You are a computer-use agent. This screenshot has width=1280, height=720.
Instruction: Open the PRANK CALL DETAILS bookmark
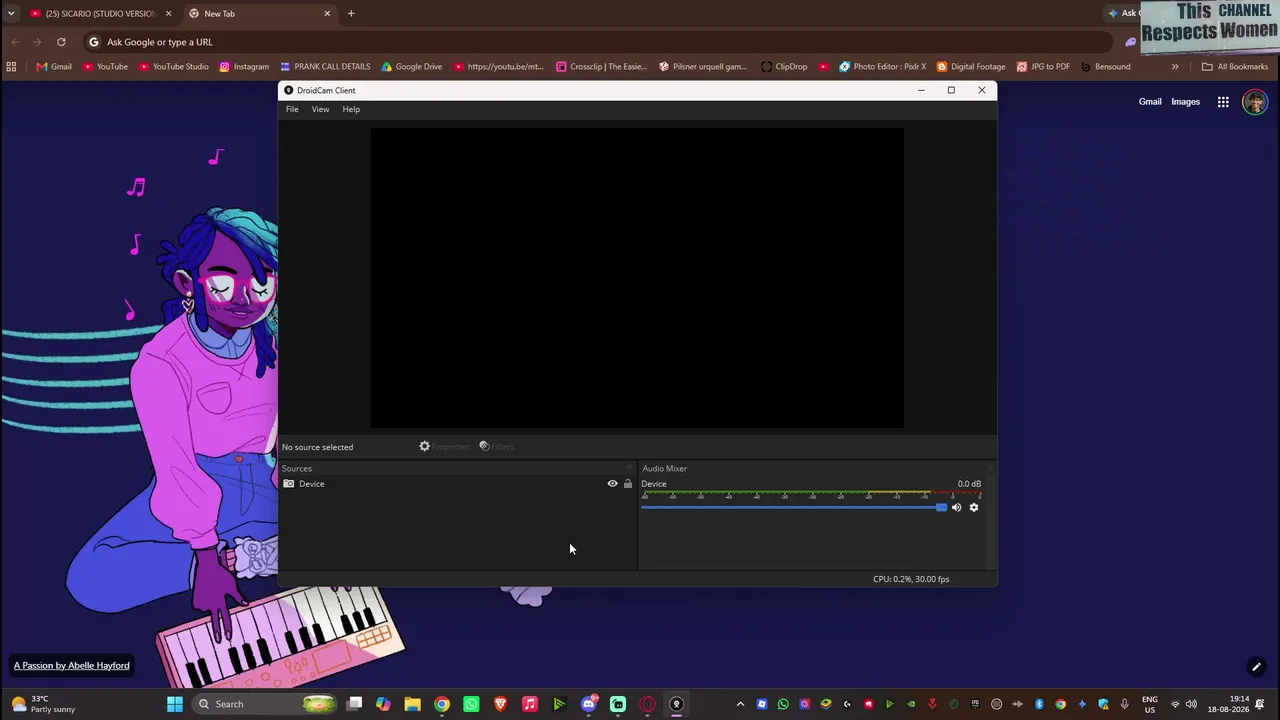coord(325,67)
